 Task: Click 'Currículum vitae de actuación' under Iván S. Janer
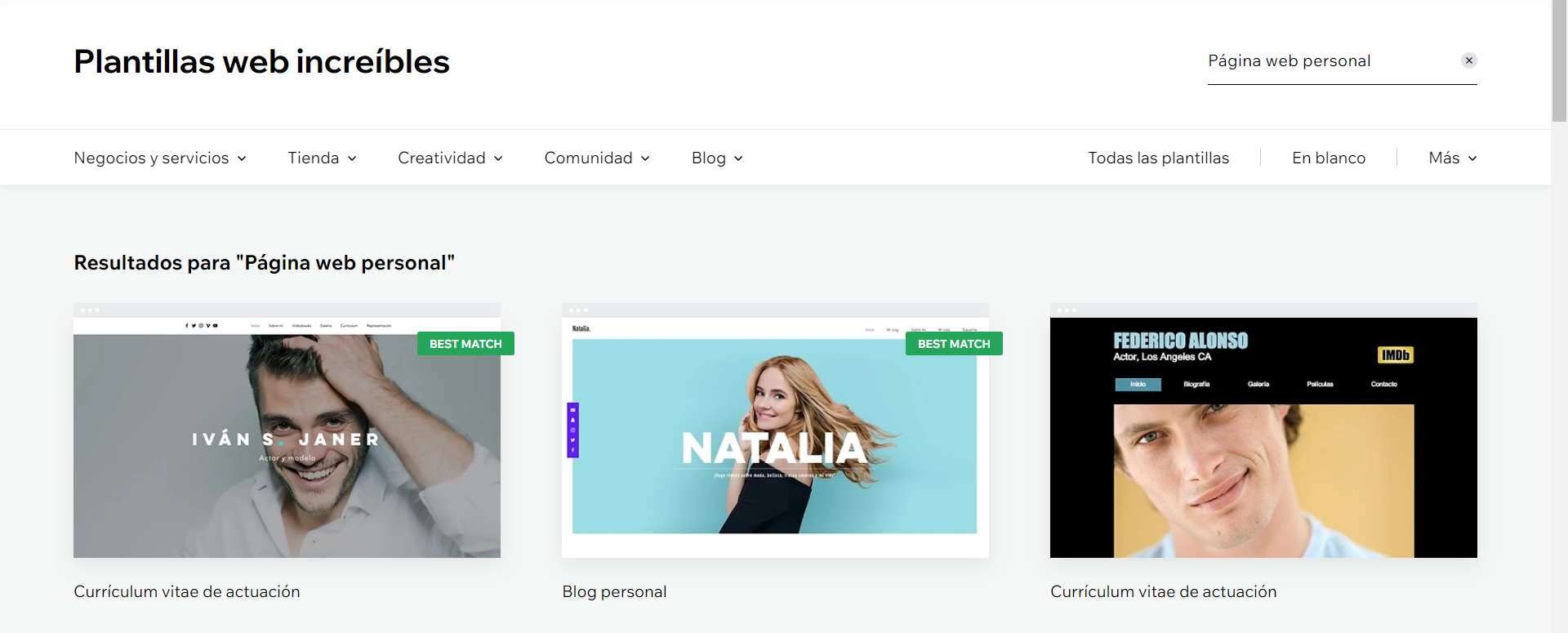pos(187,591)
